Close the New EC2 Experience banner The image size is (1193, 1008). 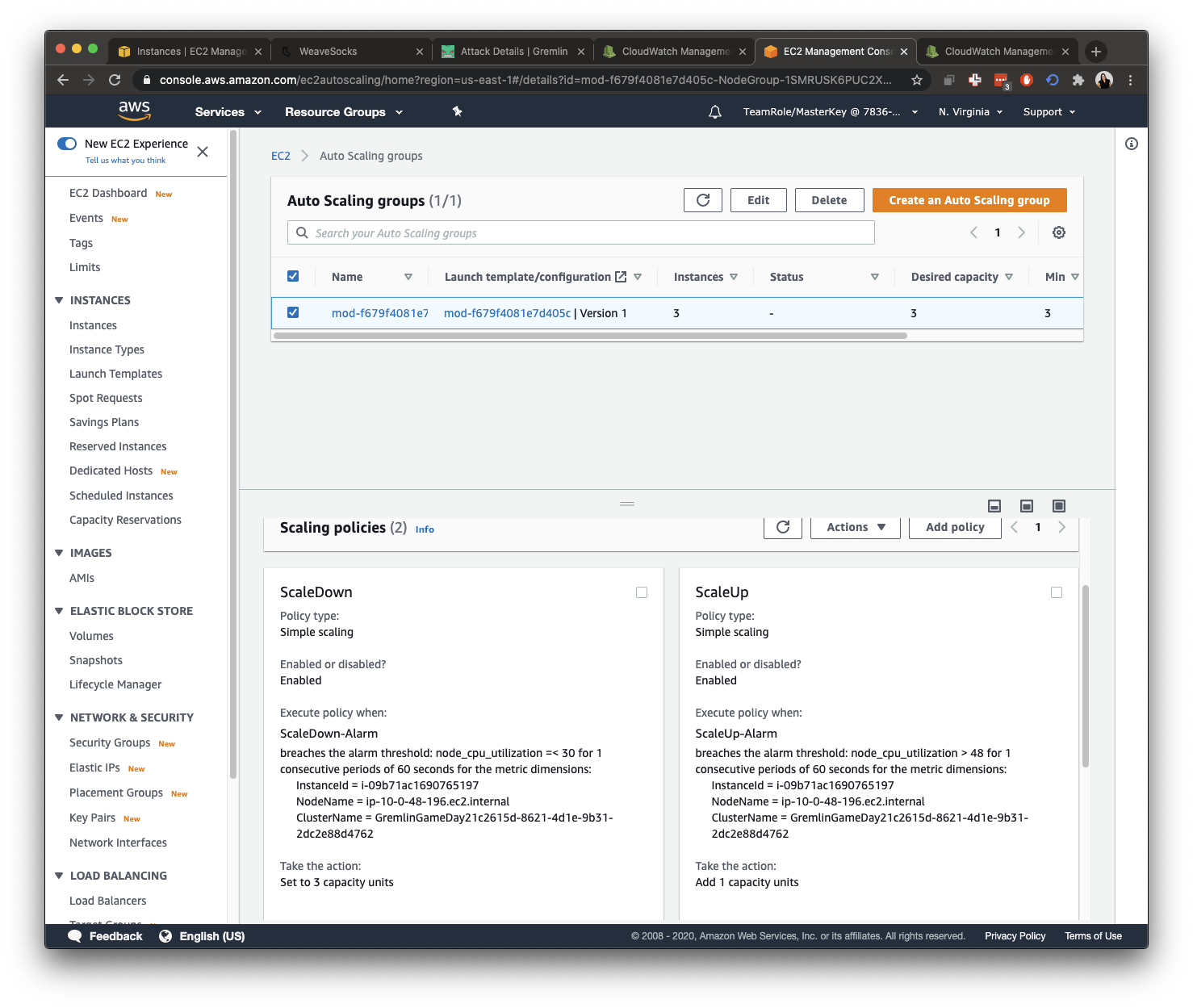[203, 152]
